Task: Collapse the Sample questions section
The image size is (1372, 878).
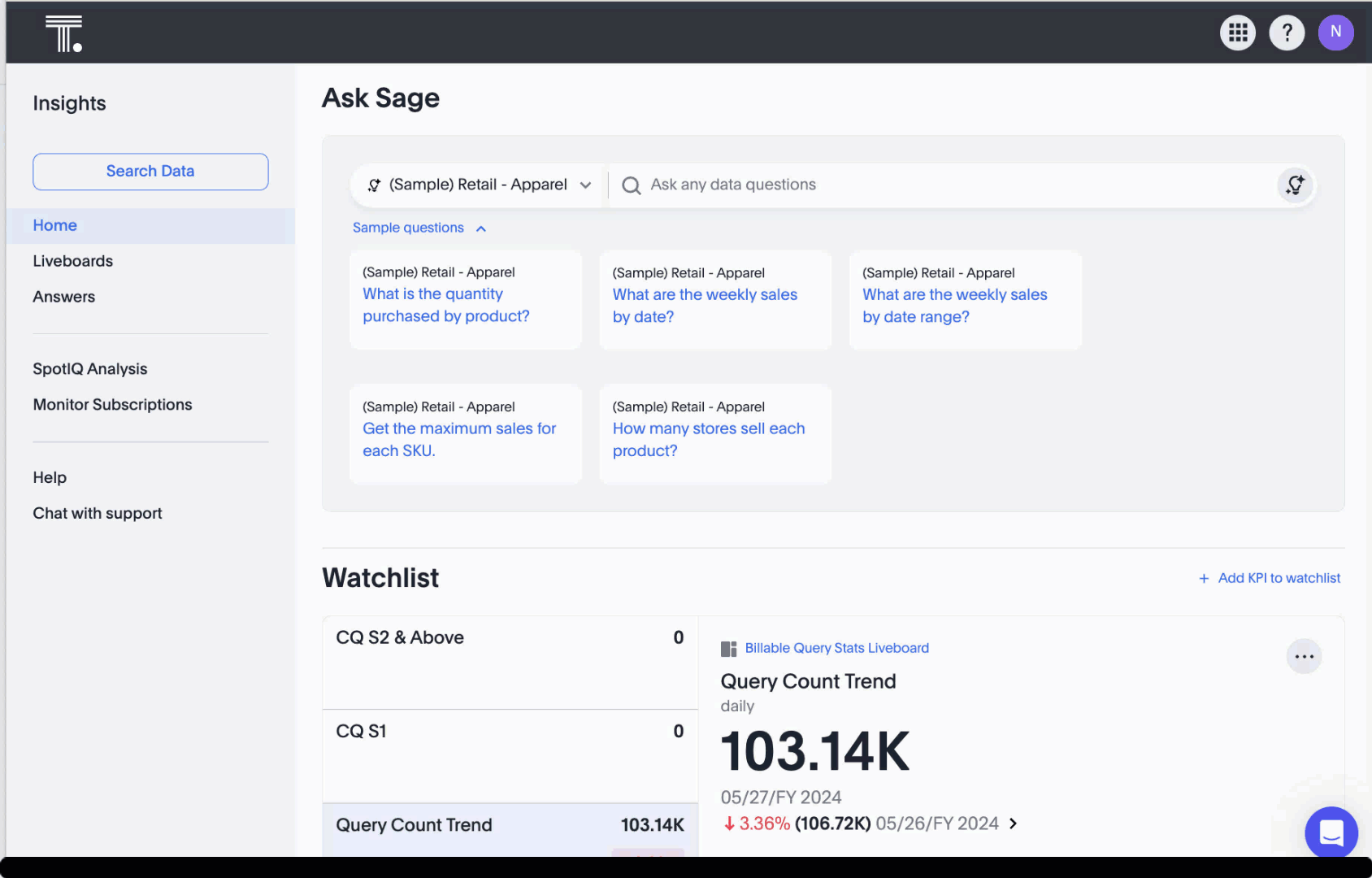Action: tap(480, 228)
